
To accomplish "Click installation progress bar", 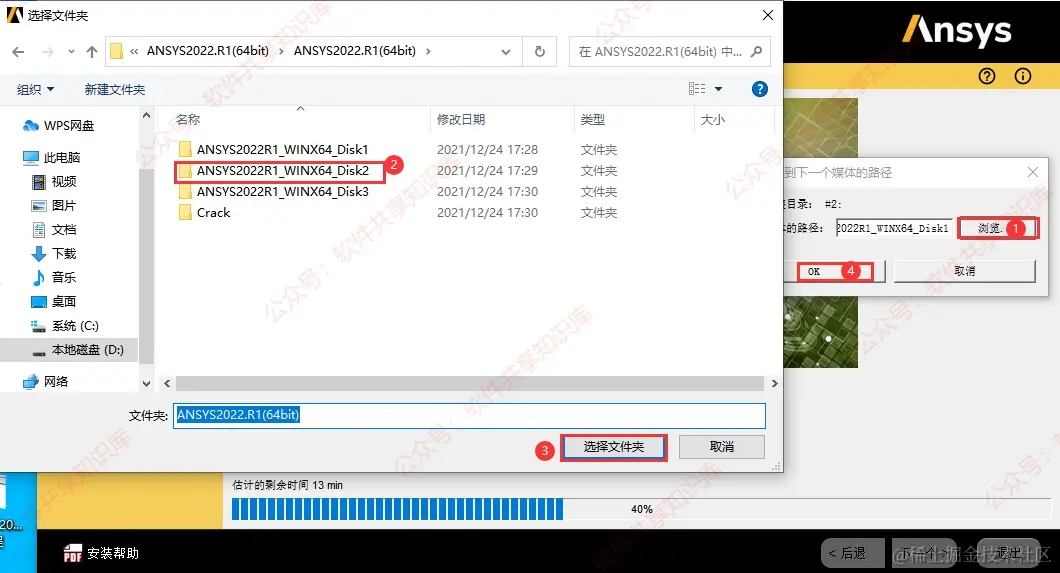I will coord(641,509).
